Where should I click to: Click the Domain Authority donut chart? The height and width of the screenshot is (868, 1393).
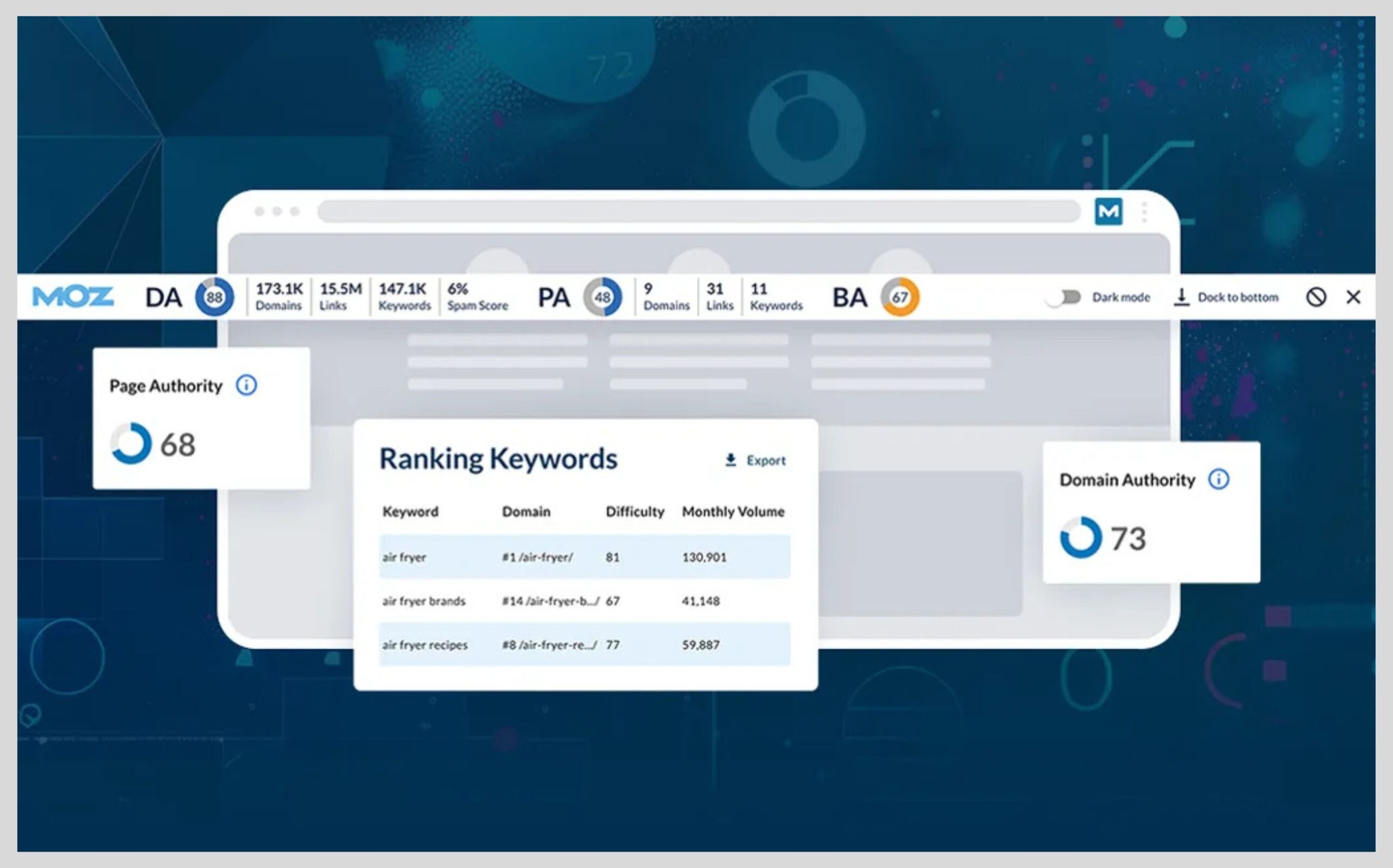pos(1081,537)
